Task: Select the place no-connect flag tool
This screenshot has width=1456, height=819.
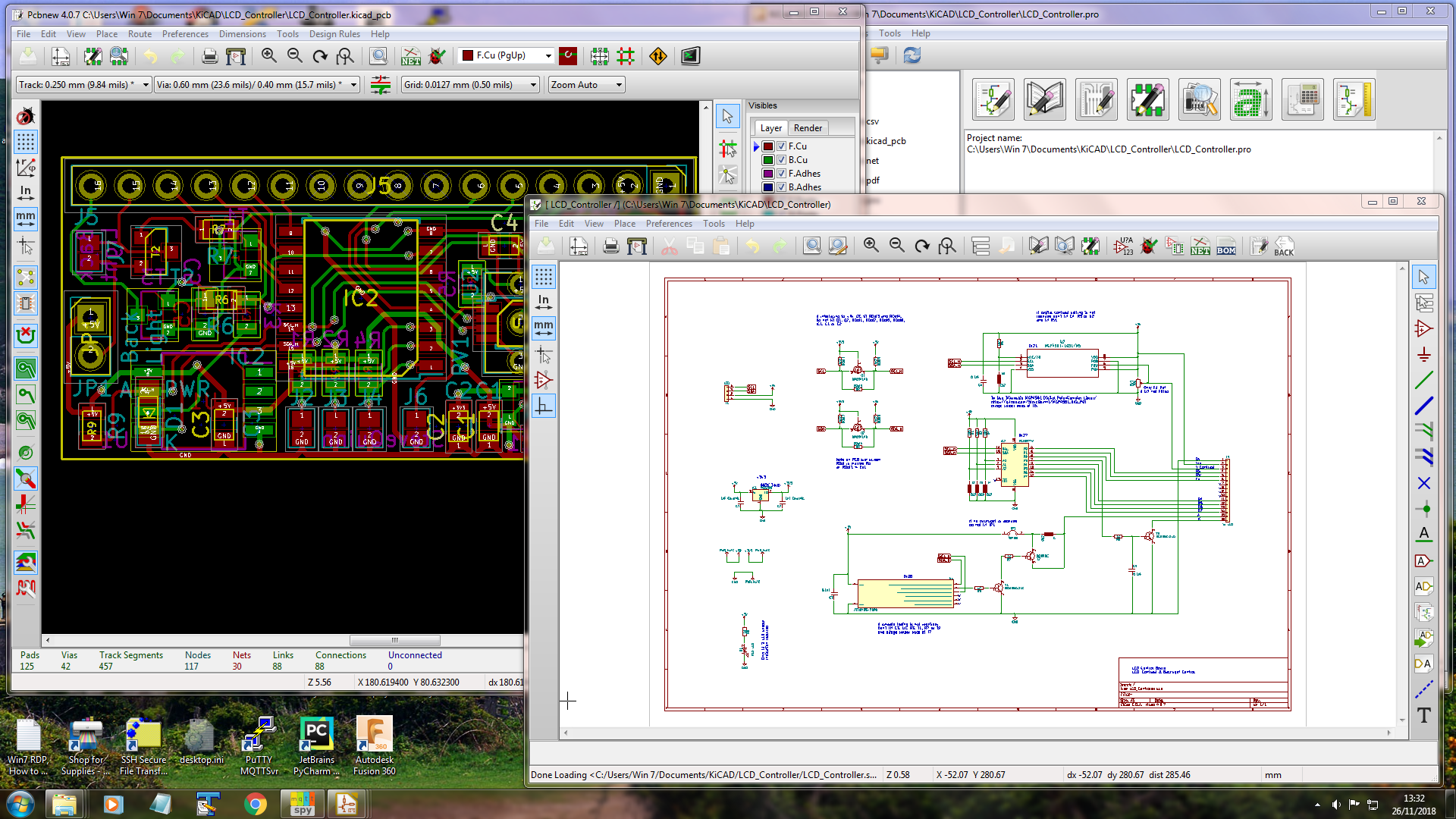Action: [x=1423, y=483]
